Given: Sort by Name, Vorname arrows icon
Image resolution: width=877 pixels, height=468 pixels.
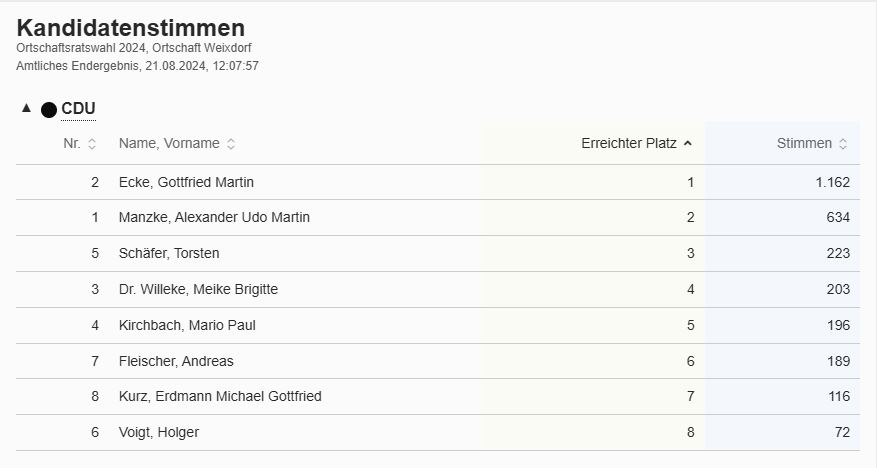Looking at the screenshot, I should click(230, 144).
